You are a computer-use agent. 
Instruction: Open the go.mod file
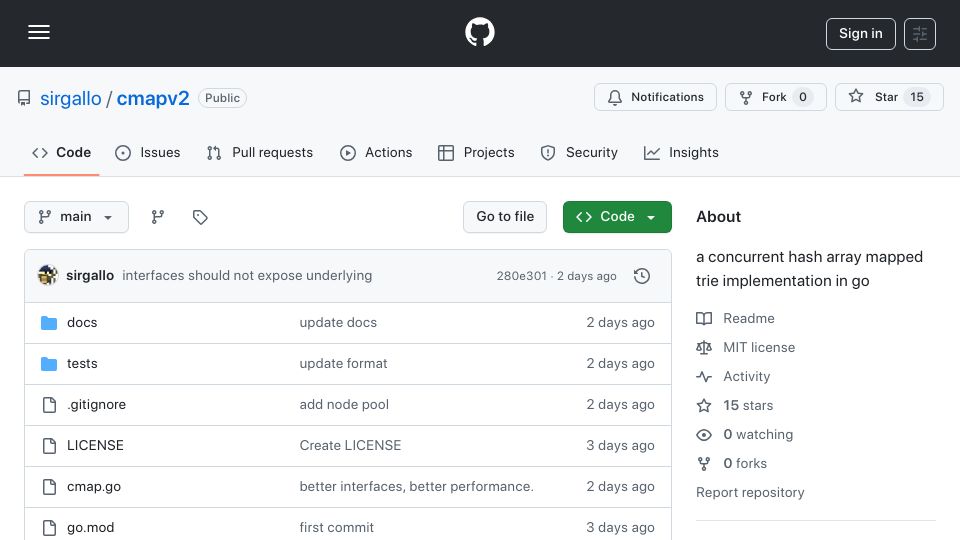(x=91, y=528)
